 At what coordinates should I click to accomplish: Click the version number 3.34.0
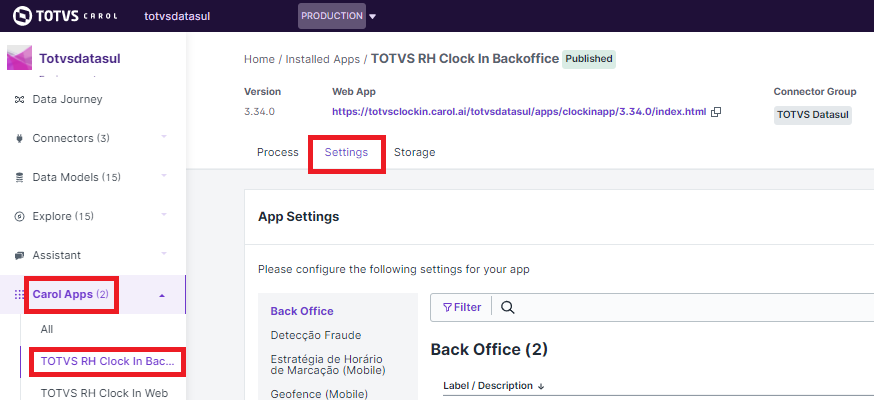259,112
